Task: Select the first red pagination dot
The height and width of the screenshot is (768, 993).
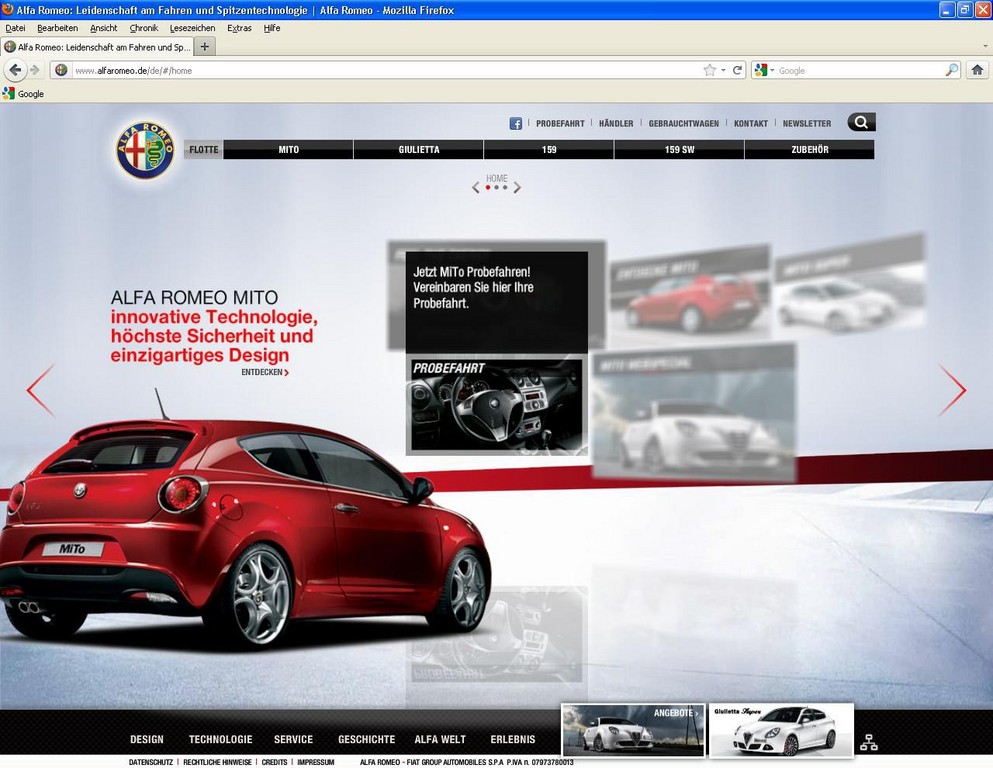Action: point(488,187)
